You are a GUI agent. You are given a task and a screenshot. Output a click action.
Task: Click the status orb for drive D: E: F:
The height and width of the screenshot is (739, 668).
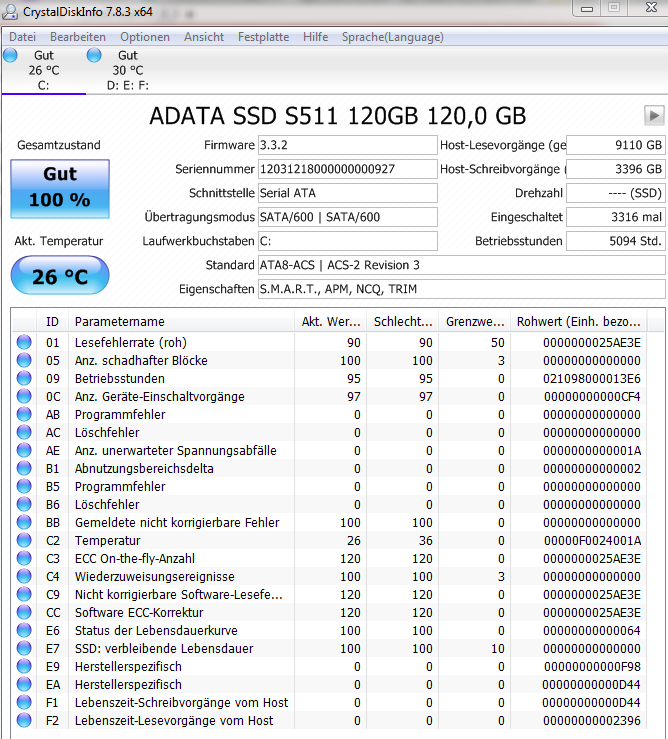click(94, 55)
